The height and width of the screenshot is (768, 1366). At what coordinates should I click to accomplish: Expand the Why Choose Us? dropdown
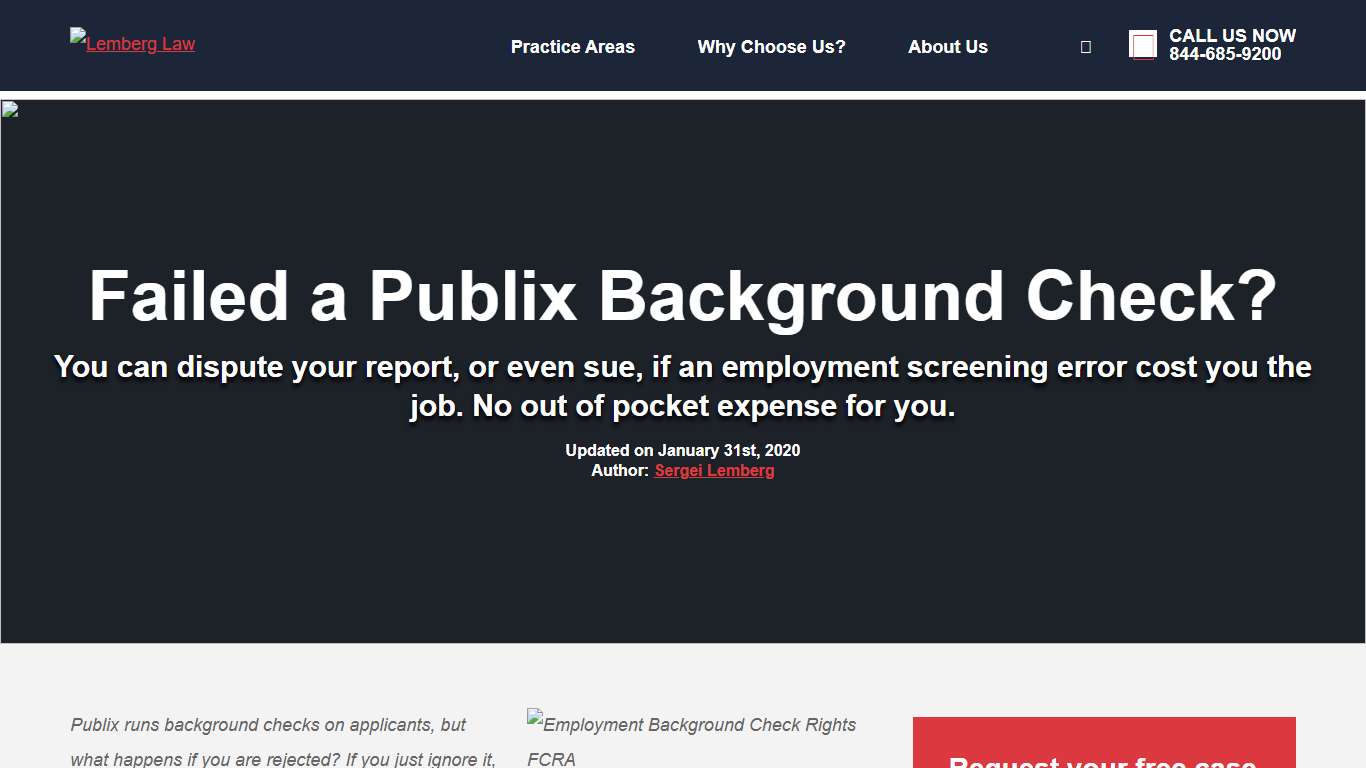771,46
